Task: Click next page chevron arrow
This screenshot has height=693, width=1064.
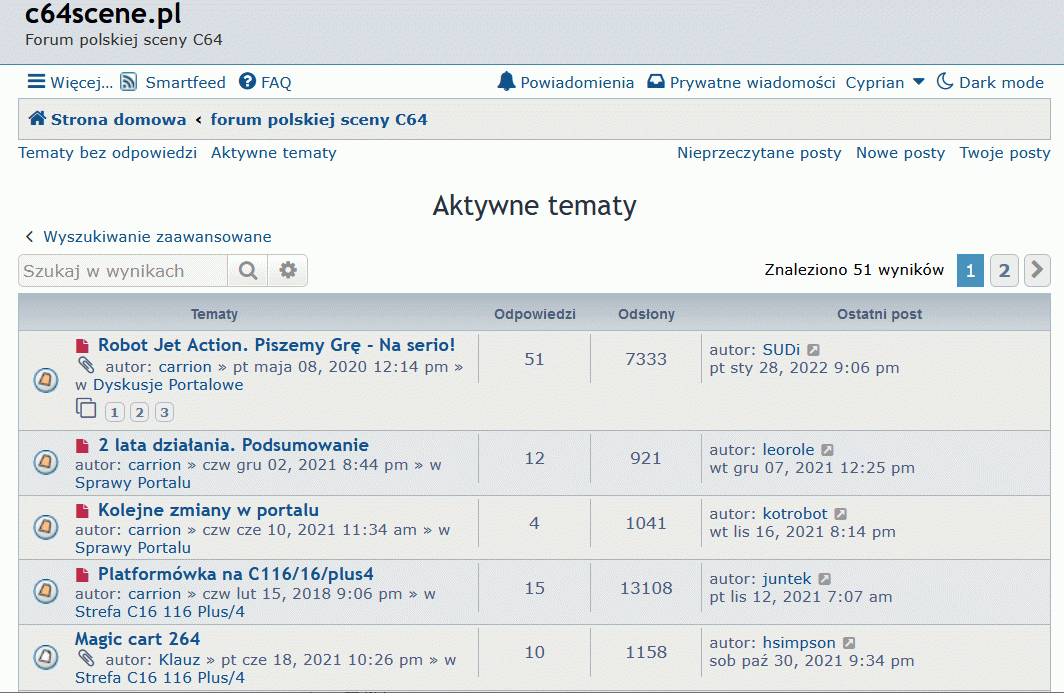Action: pos(1037,271)
